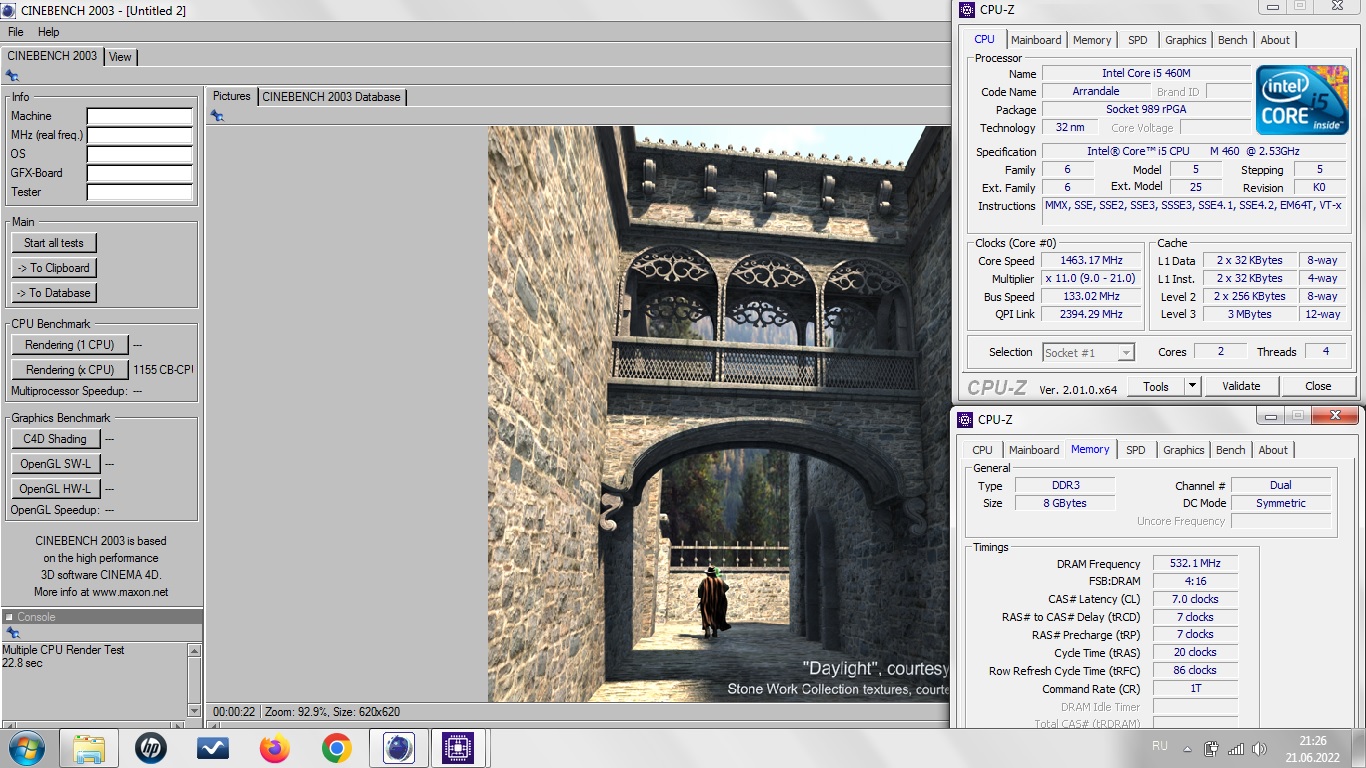Click the power plug tray icon
This screenshot has height=768, width=1366.
point(1211,748)
